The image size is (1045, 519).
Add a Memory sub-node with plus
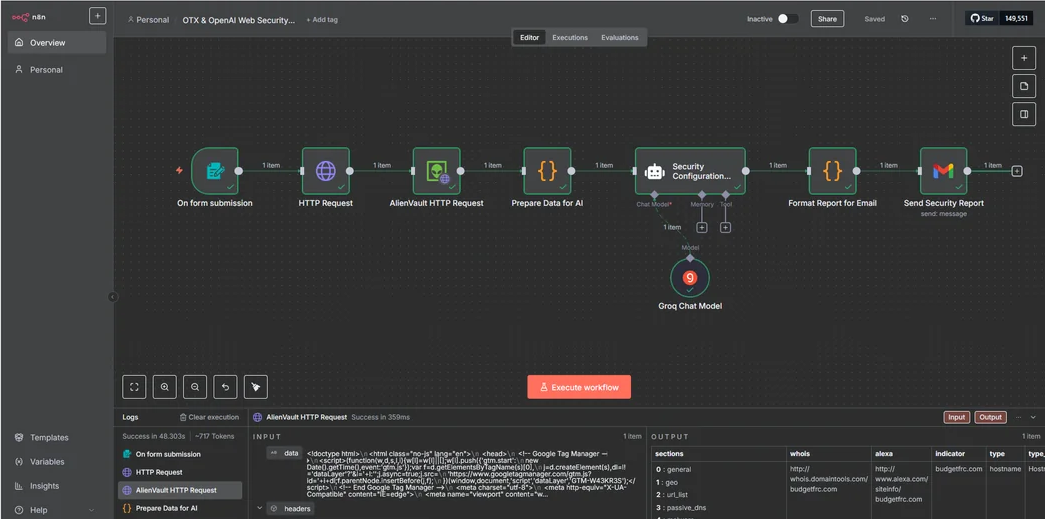(702, 228)
